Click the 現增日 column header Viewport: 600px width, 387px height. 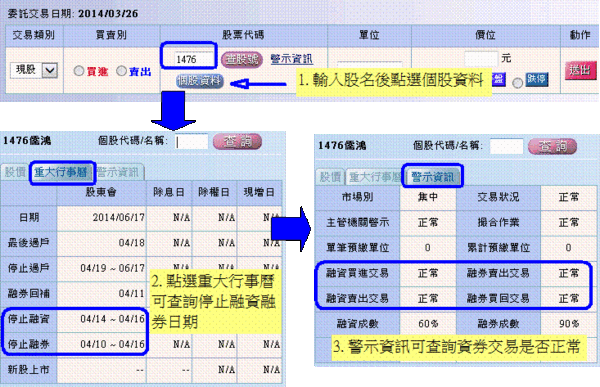(x=259, y=192)
